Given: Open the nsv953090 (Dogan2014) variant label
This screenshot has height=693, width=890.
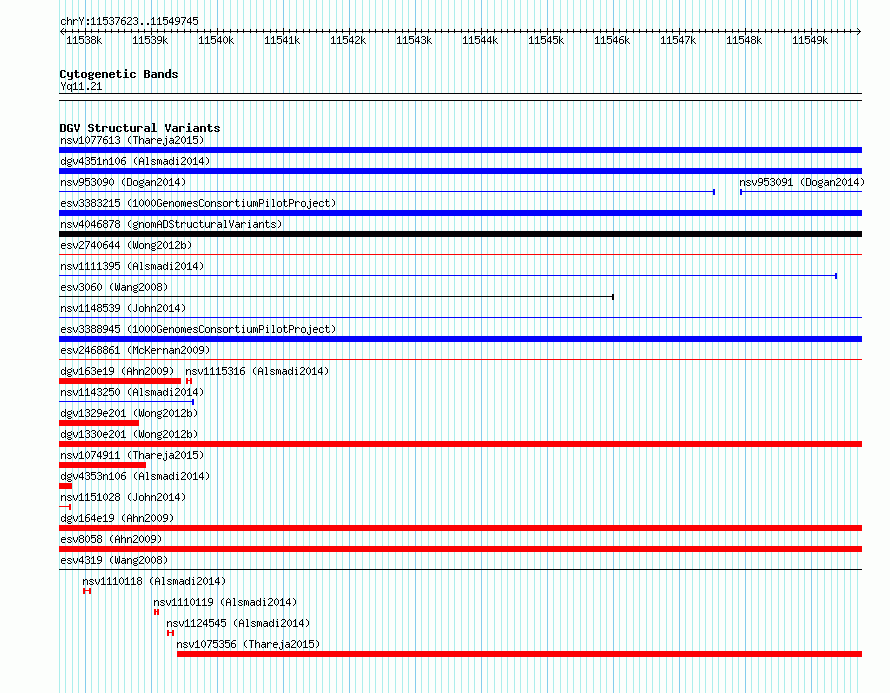Looking at the screenshot, I should 123,182.
